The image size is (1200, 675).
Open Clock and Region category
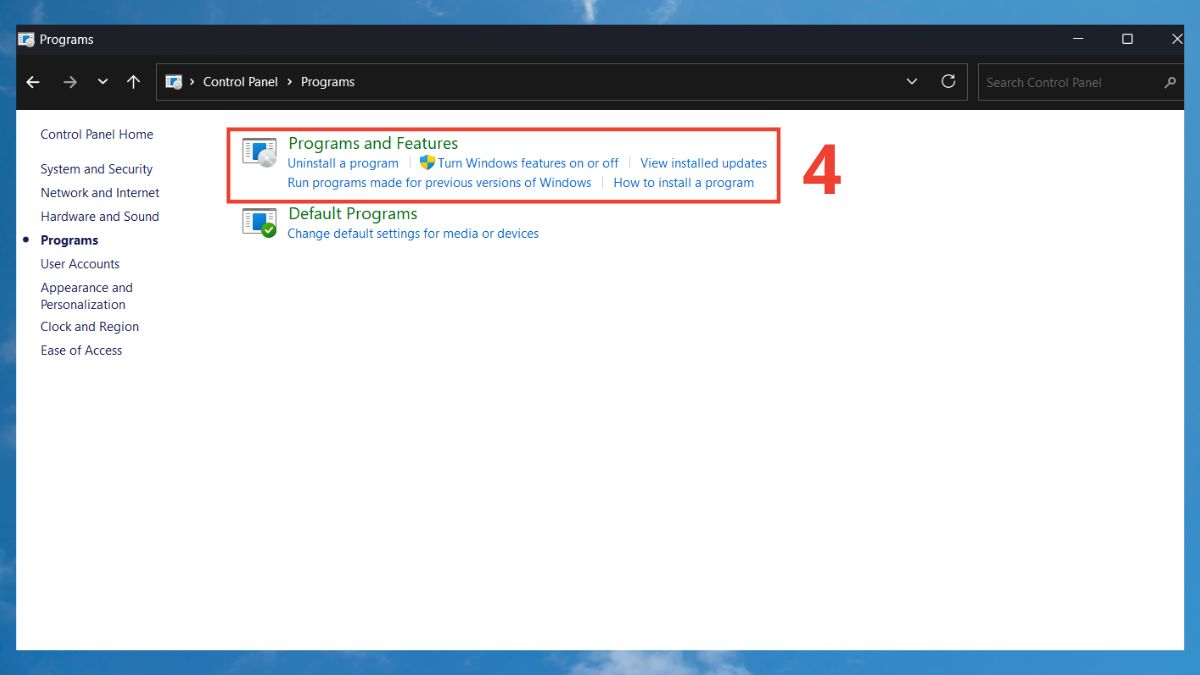point(90,327)
